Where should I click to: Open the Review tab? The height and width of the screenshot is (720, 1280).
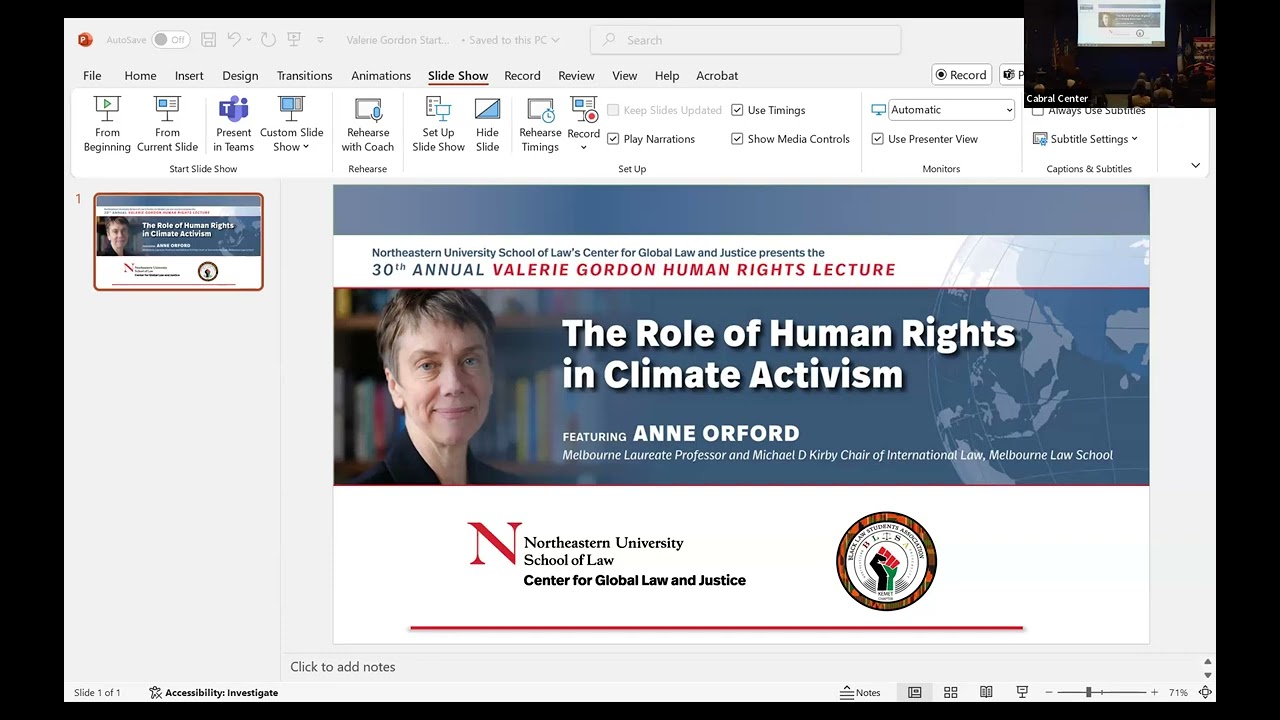576,75
